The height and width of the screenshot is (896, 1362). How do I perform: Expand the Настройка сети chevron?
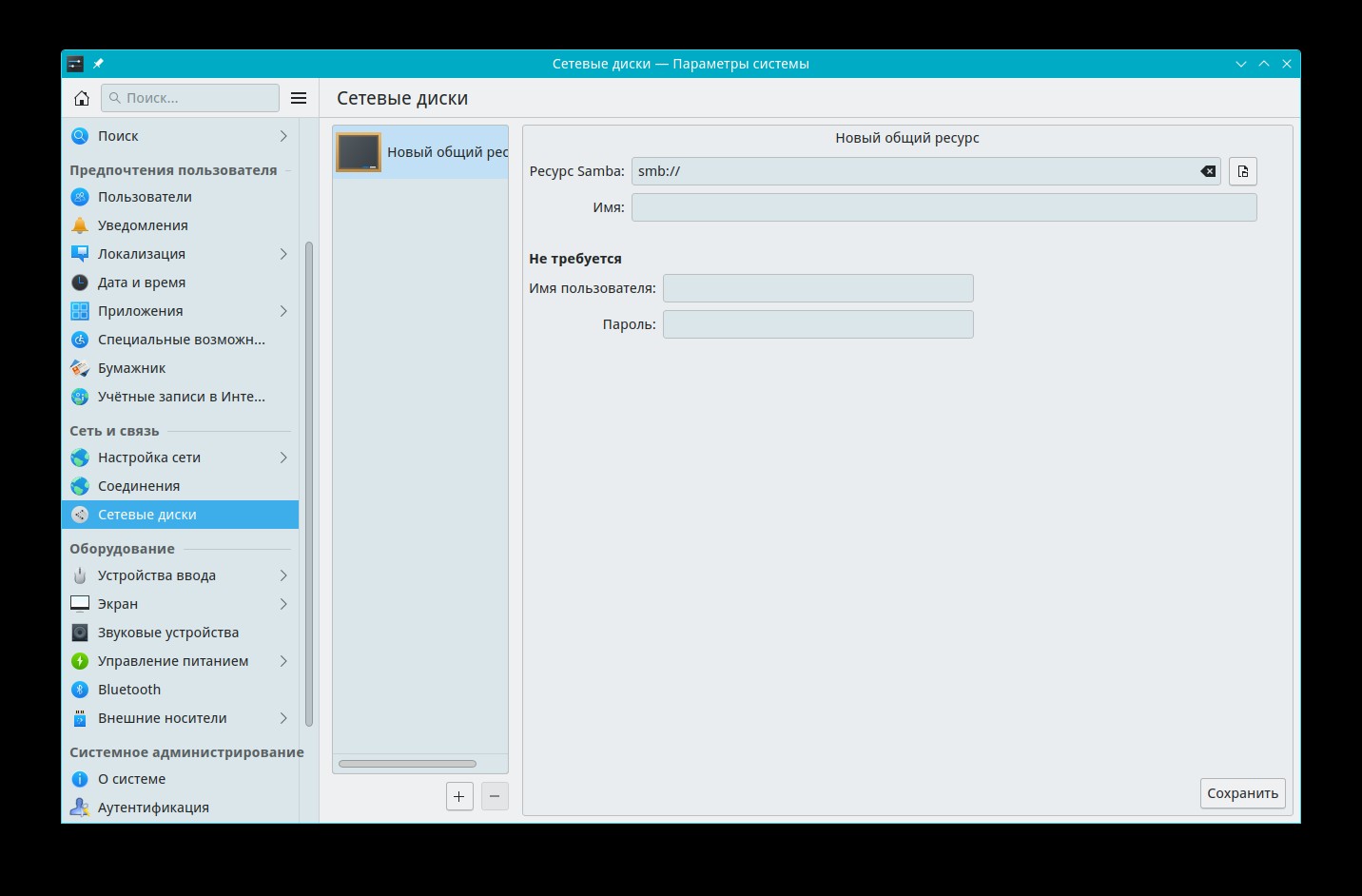point(283,458)
